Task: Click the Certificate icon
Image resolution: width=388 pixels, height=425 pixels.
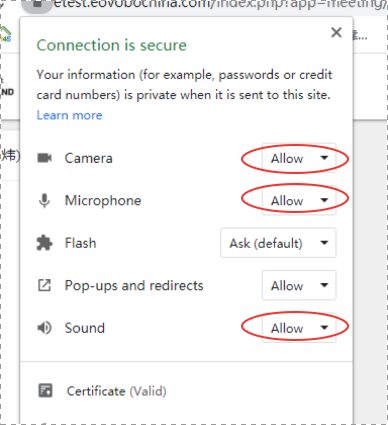Action: (45, 391)
